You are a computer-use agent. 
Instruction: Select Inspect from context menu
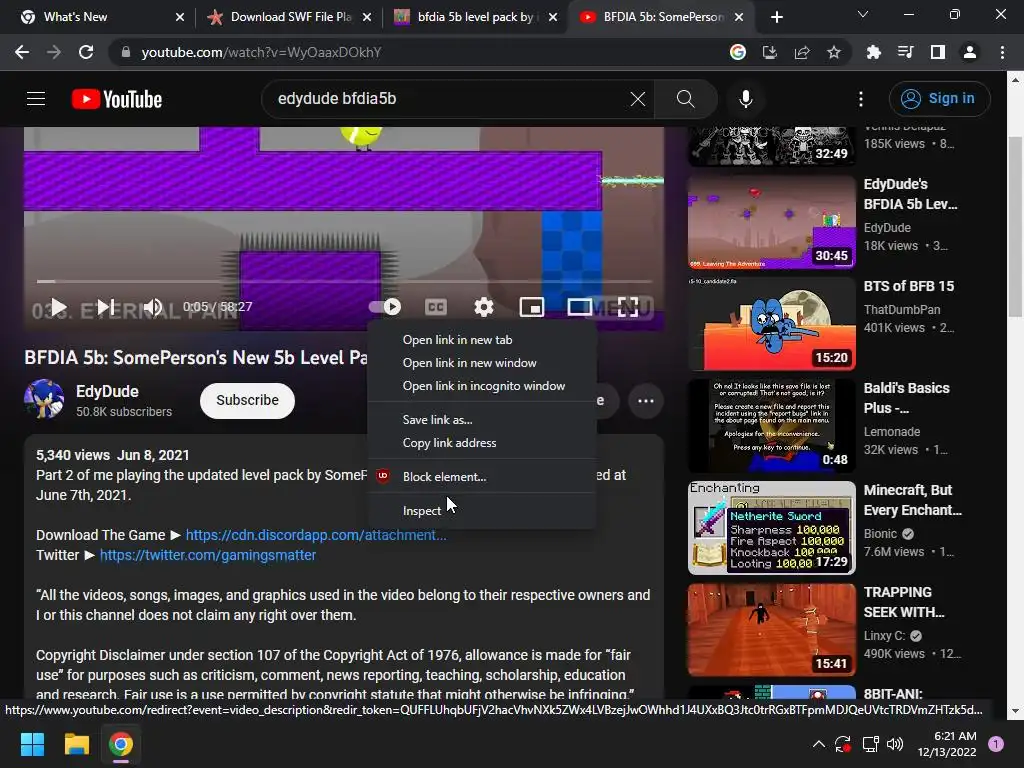click(482, 511)
